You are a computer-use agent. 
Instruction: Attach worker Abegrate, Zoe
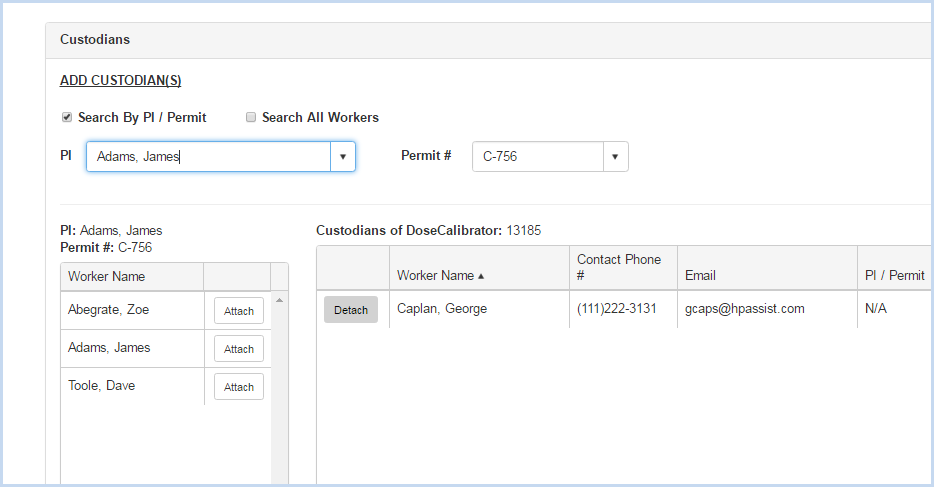pyautogui.click(x=239, y=311)
